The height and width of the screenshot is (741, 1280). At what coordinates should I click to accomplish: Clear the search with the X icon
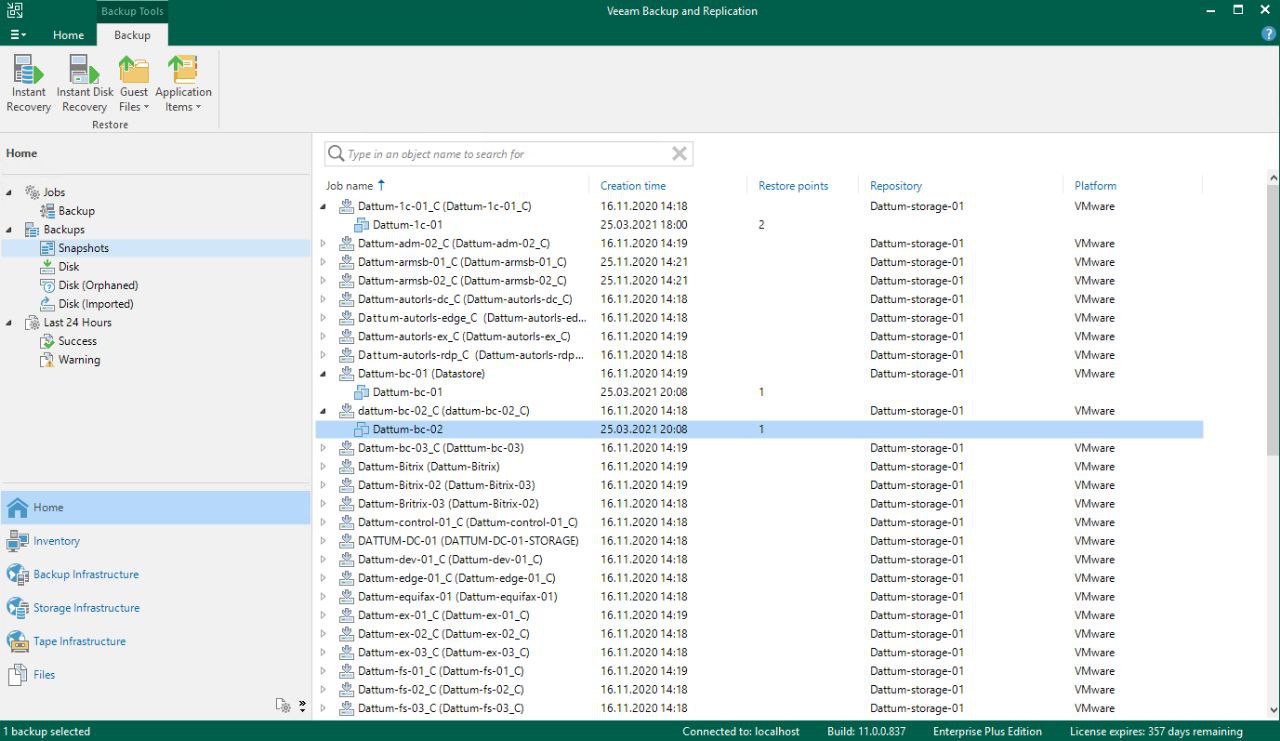coord(679,154)
